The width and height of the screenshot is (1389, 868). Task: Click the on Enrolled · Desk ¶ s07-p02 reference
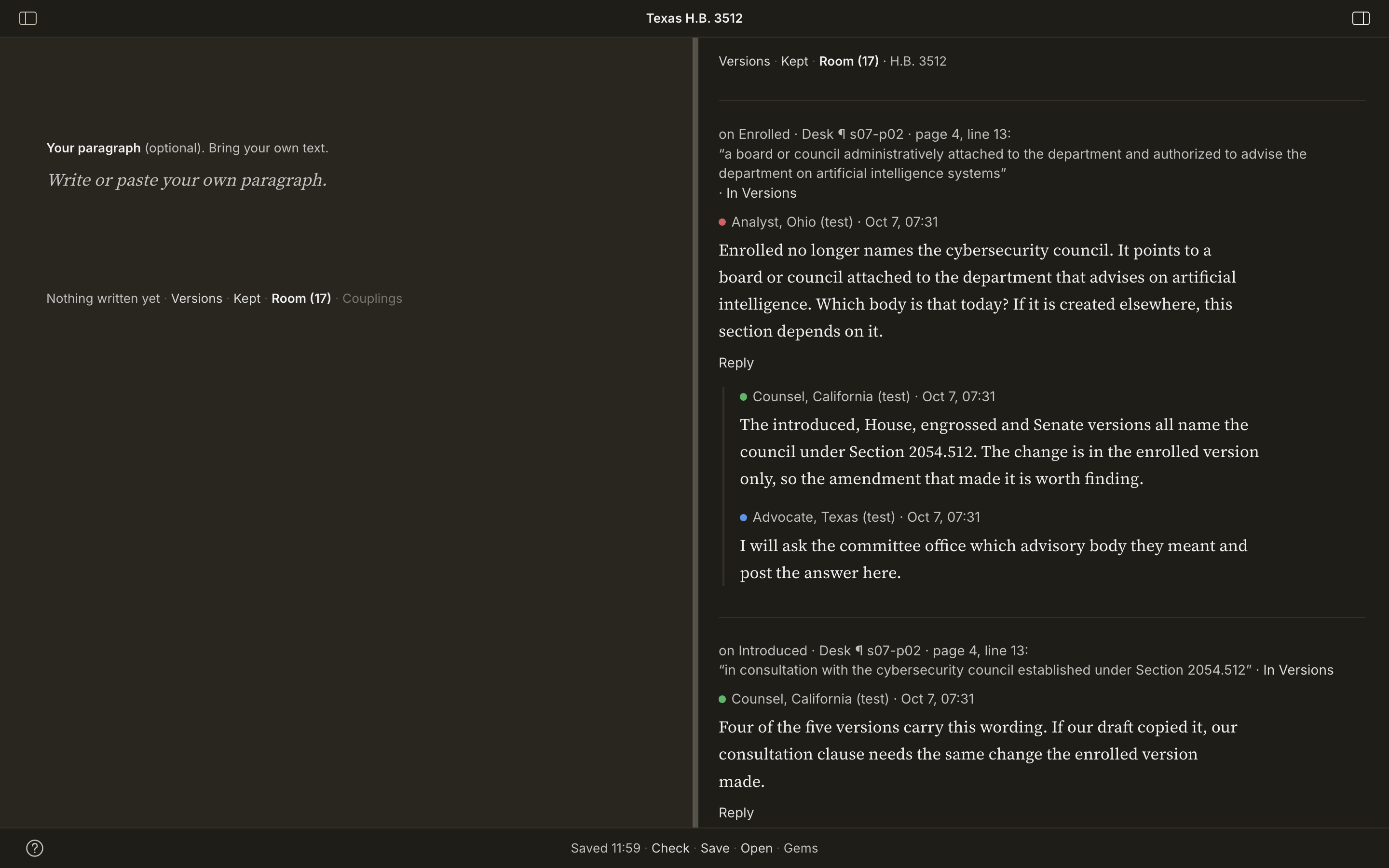click(864, 135)
